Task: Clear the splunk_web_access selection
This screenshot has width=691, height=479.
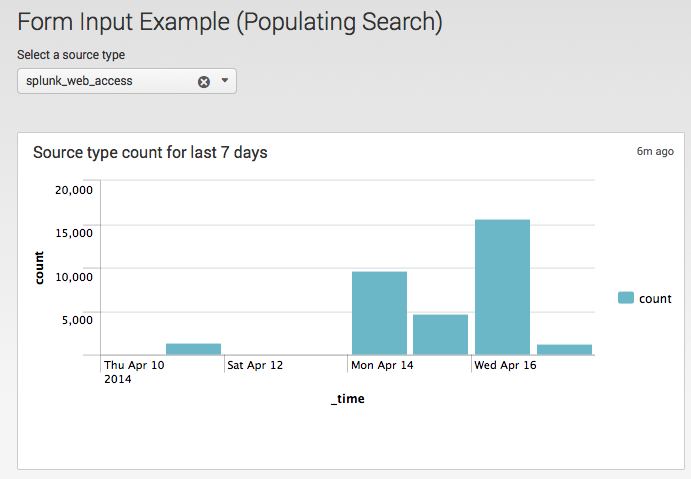Action: point(204,82)
